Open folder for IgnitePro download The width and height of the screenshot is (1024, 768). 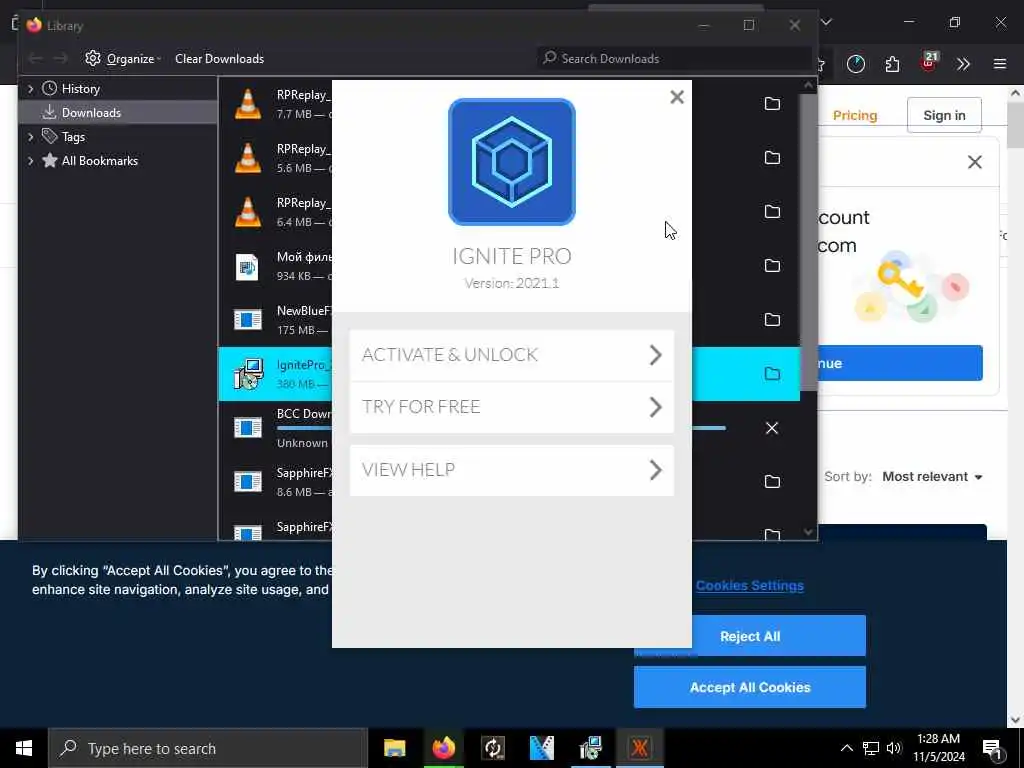772,374
